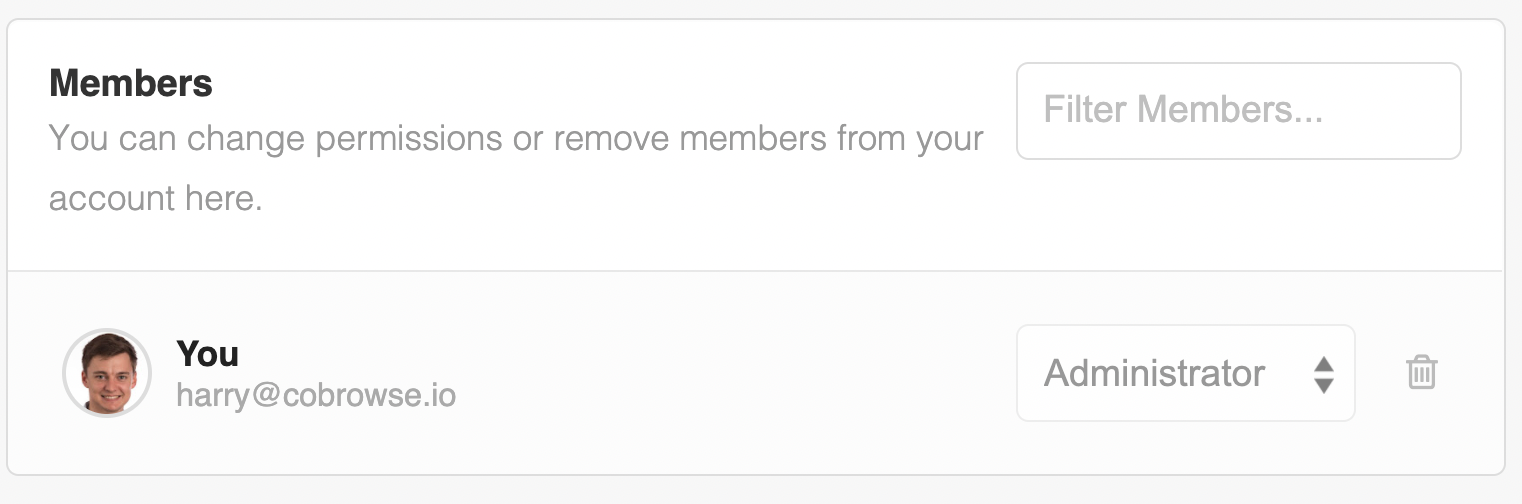Click the Members section heading

click(131, 83)
